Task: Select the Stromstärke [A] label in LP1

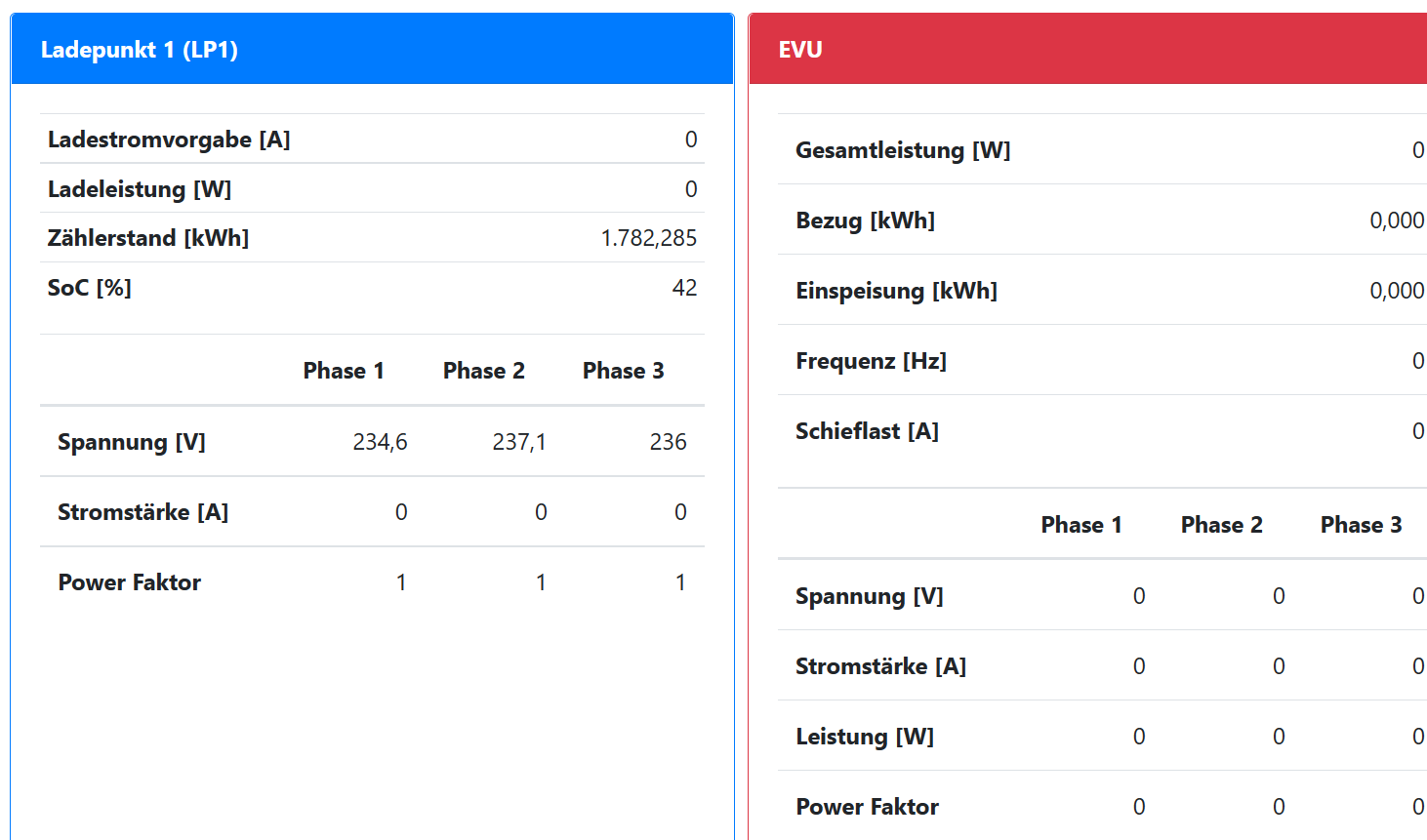Action: pos(143,512)
